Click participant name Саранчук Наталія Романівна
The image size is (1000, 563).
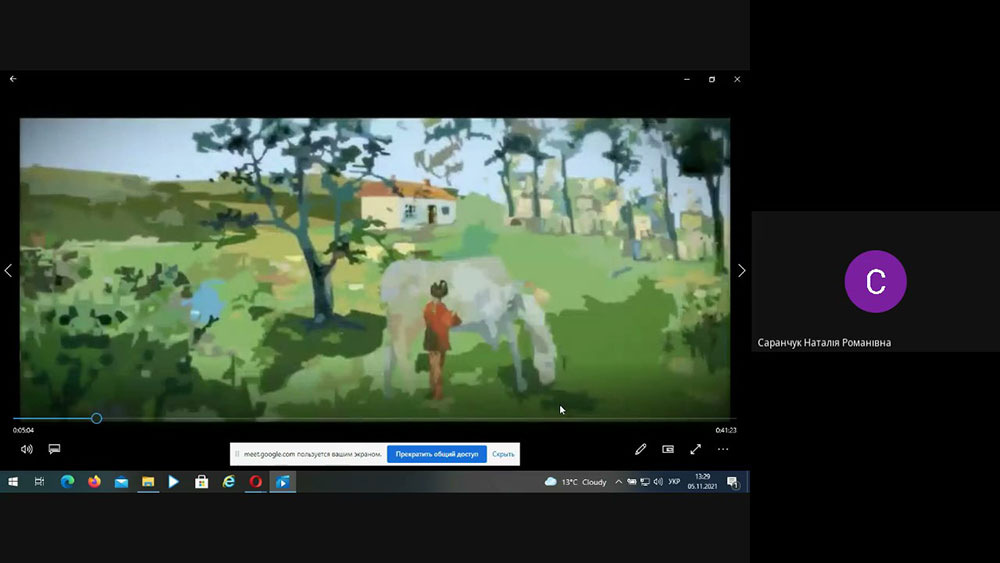pyautogui.click(x=824, y=343)
